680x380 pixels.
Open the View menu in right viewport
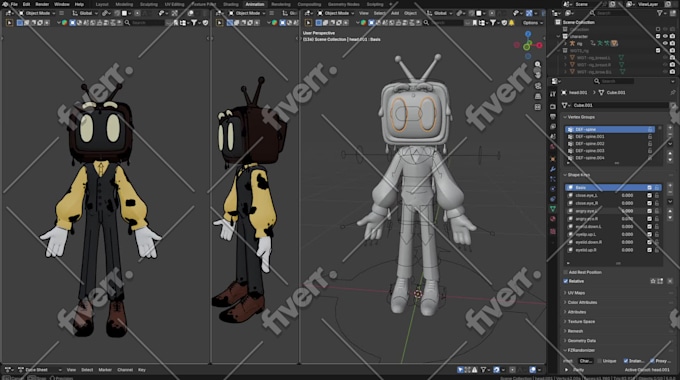[363, 13]
